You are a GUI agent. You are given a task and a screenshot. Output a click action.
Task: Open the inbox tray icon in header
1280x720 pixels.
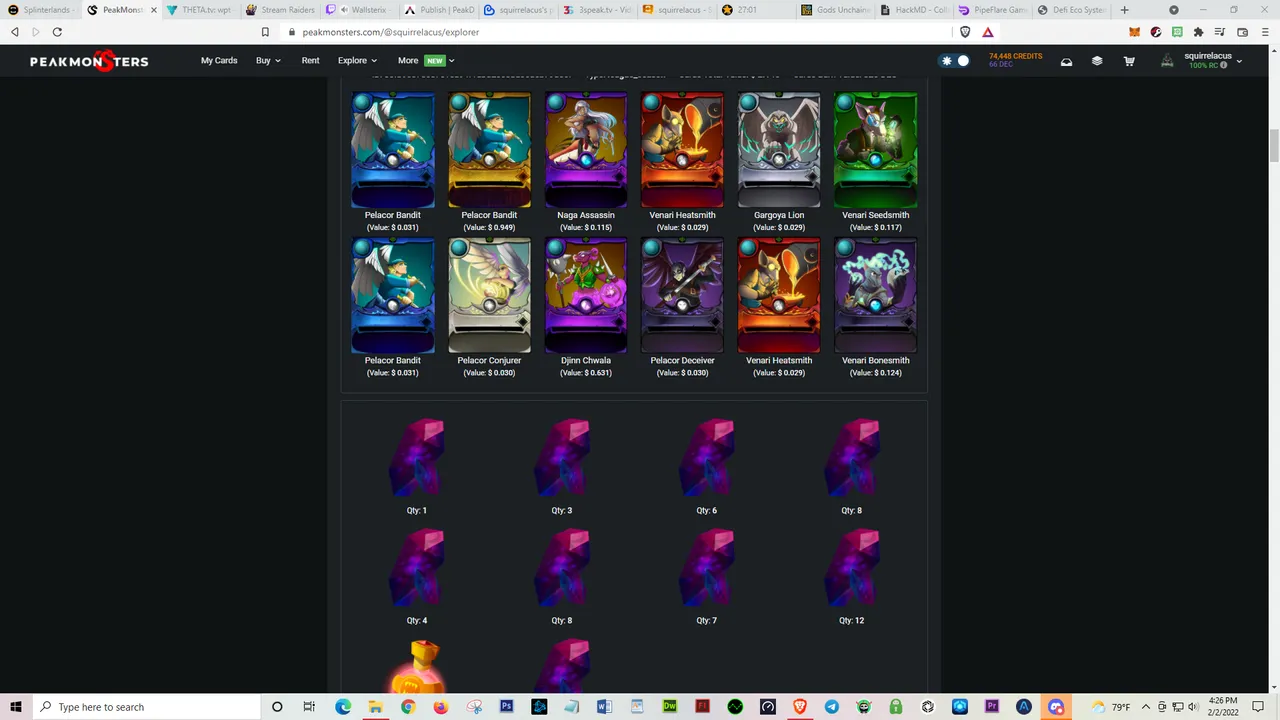coord(1066,61)
